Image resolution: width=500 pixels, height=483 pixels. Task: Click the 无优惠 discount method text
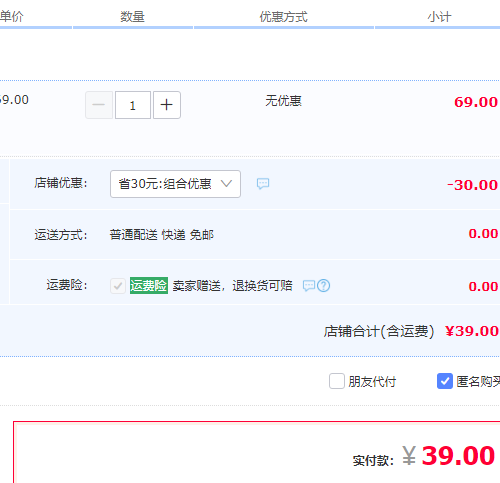pos(283,101)
